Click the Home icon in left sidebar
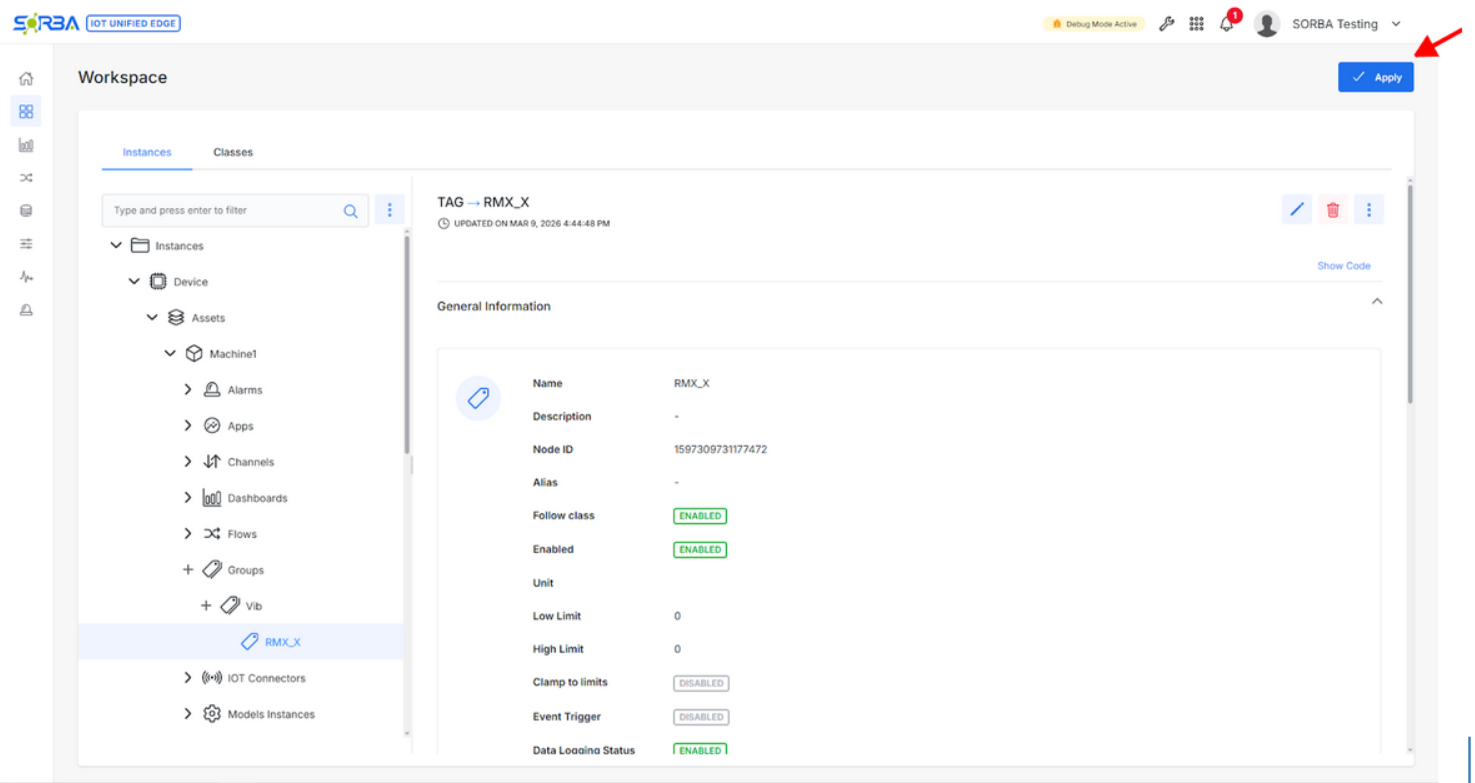This screenshot has height=783, width=1475. coord(26,79)
